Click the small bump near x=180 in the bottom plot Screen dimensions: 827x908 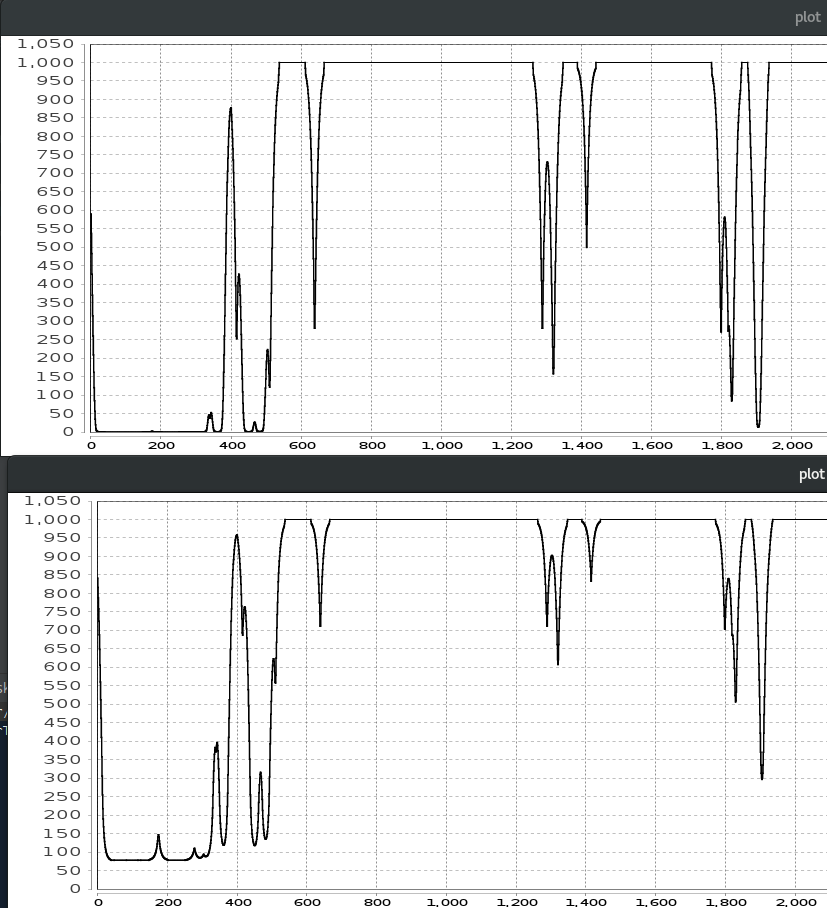pyautogui.click(x=158, y=836)
